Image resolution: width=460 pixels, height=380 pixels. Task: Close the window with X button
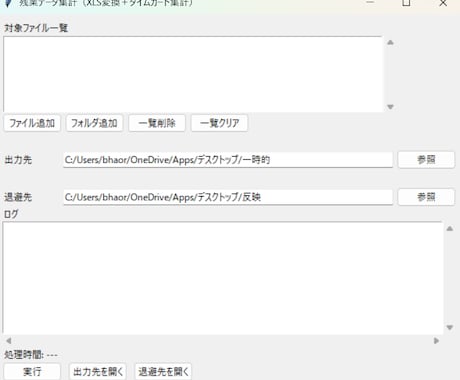(443, 3)
